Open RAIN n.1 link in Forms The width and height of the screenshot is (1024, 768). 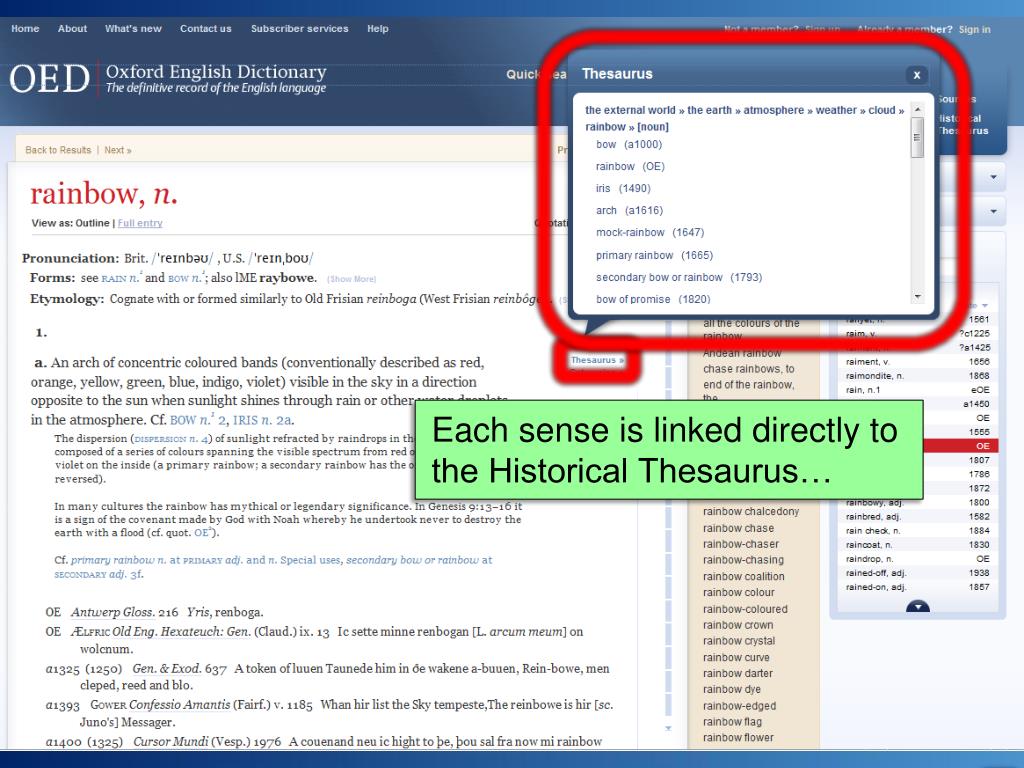pos(121,278)
